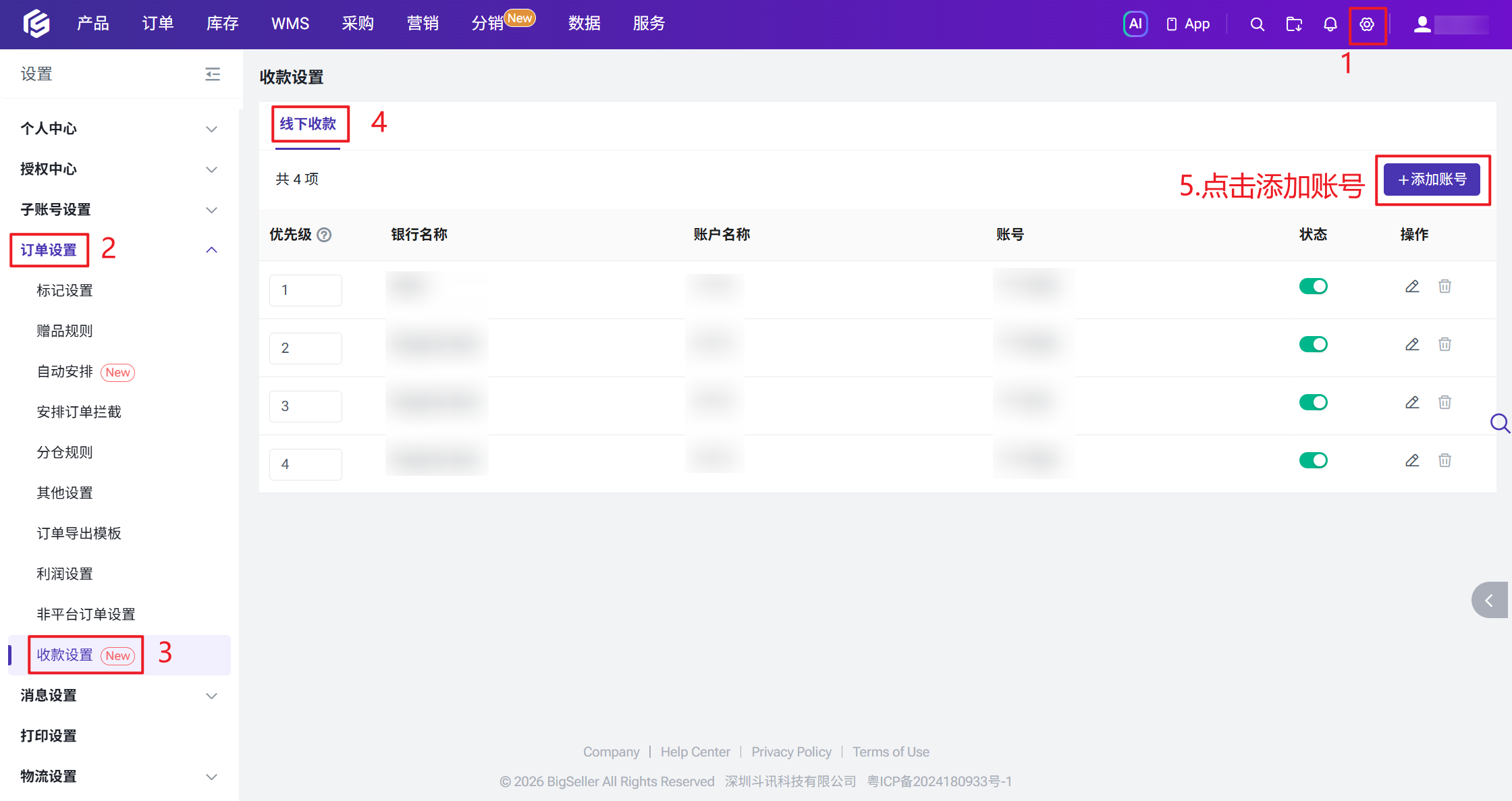The height and width of the screenshot is (801, 1512).
Task: Open the 采购 top menu
Action: [x=358, y=24]
